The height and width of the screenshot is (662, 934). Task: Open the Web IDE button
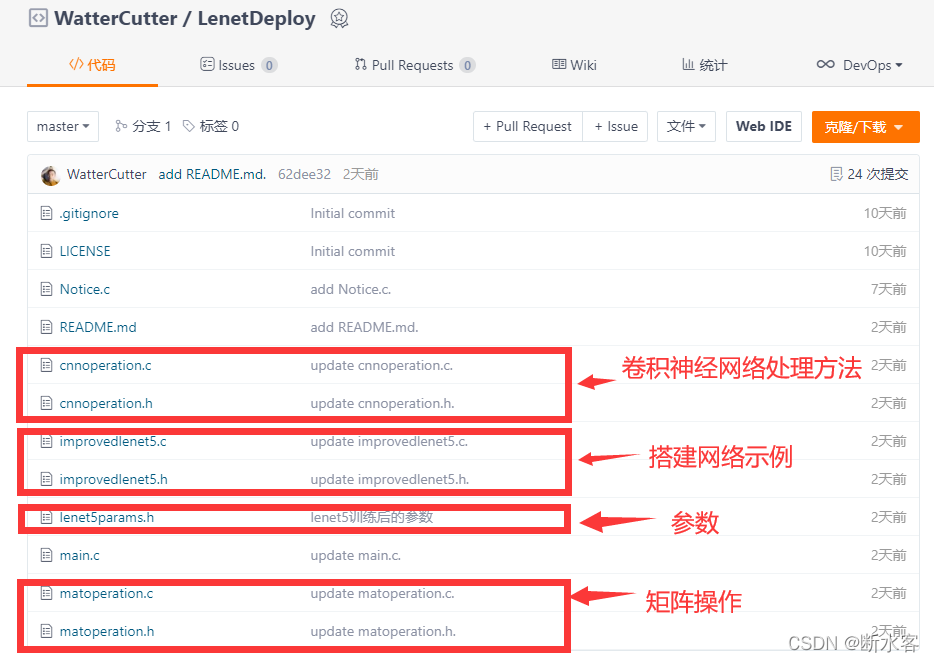764,126
